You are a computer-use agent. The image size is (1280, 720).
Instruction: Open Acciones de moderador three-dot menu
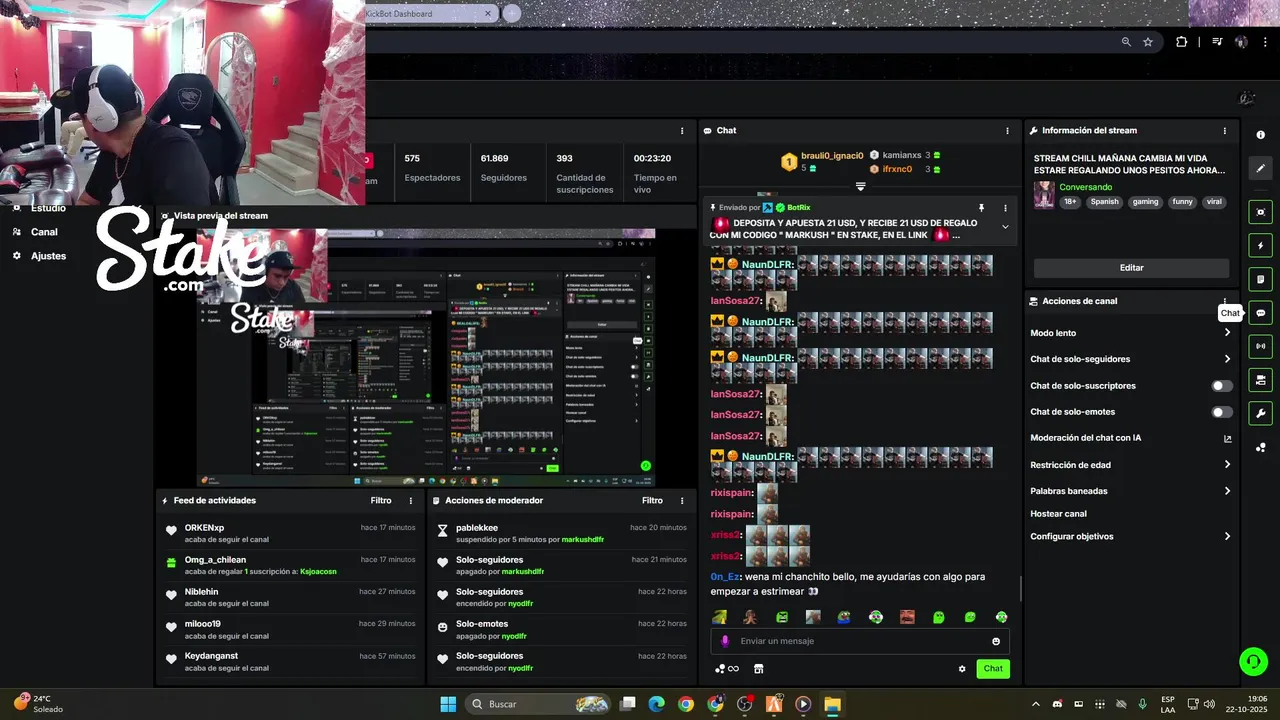click(x=682, y=500)
